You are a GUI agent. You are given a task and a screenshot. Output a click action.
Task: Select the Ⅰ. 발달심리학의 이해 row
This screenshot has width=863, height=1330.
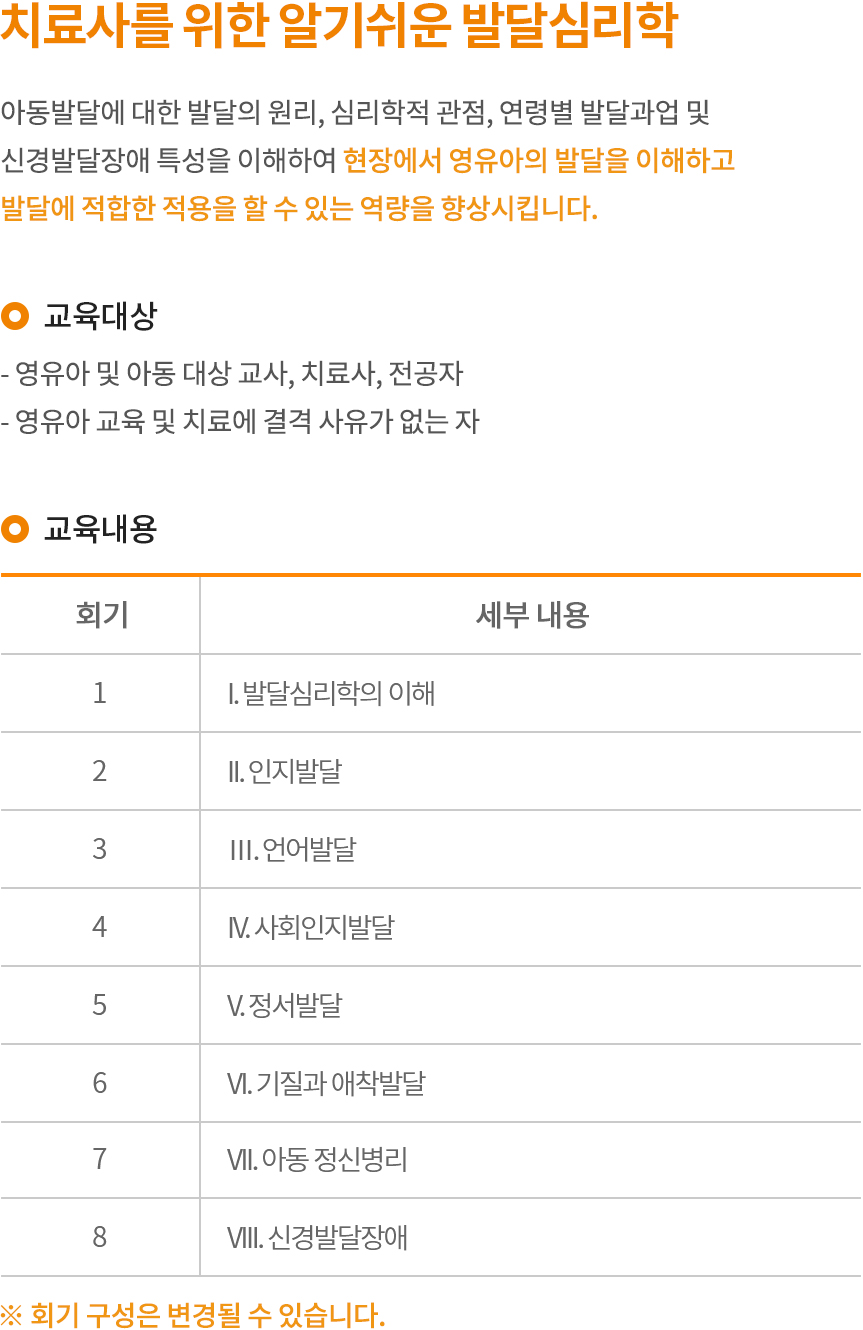pyautogui.click(x=332, y=693)
